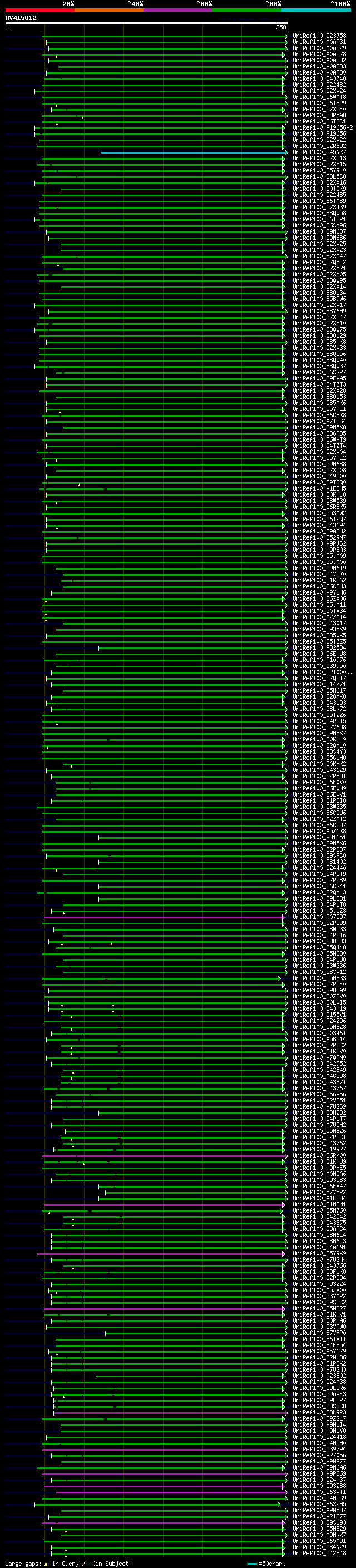Image resolution: width=356 pixels, height=1568 pixels.
Task: Click label UniRef100_C6TFC1
Action: click(319, 122)
